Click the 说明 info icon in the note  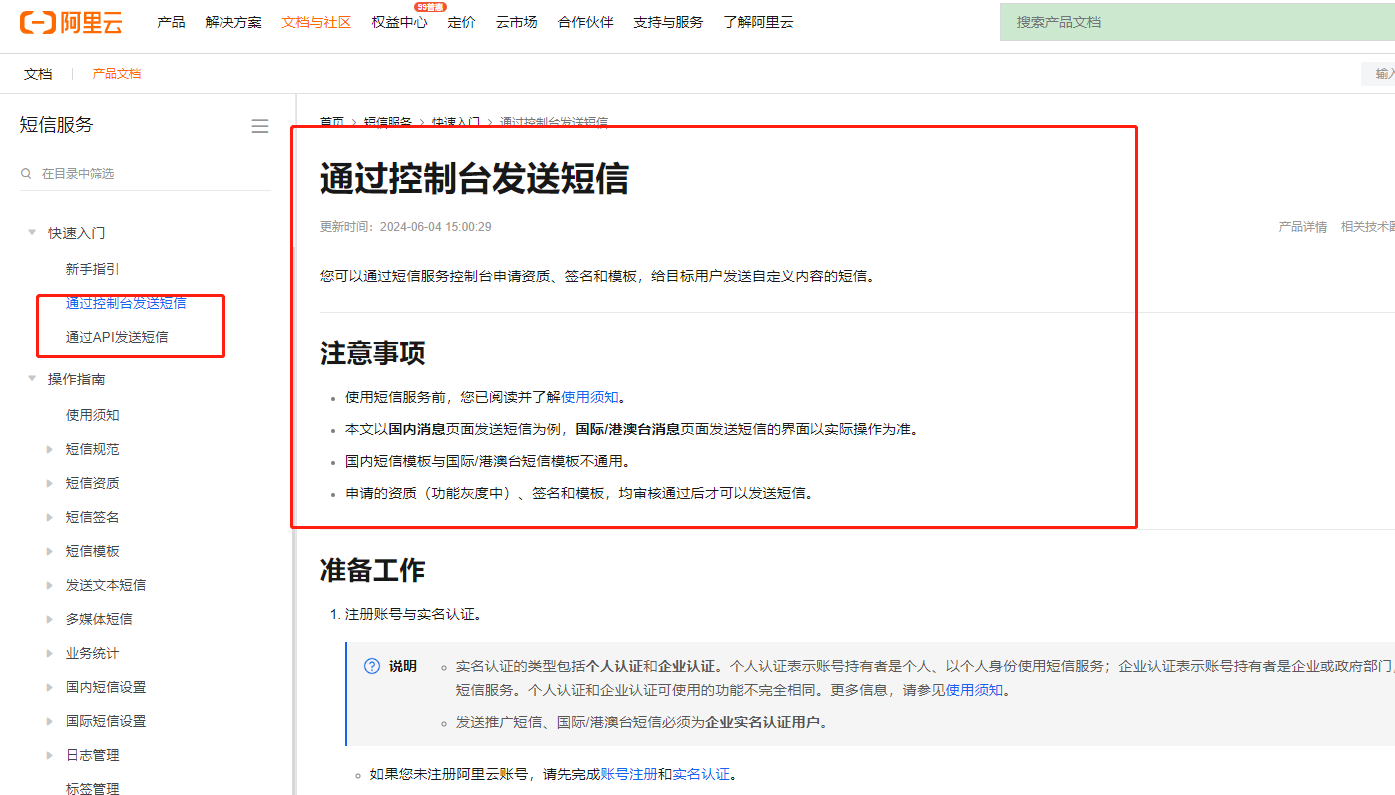coord(372,666)
